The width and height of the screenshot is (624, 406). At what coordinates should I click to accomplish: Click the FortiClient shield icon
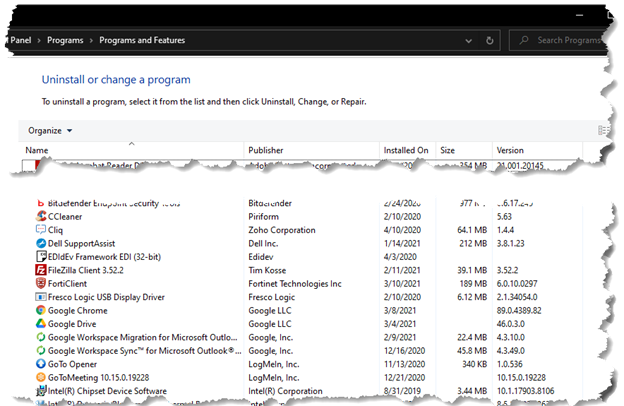click(x=41, y=283)
